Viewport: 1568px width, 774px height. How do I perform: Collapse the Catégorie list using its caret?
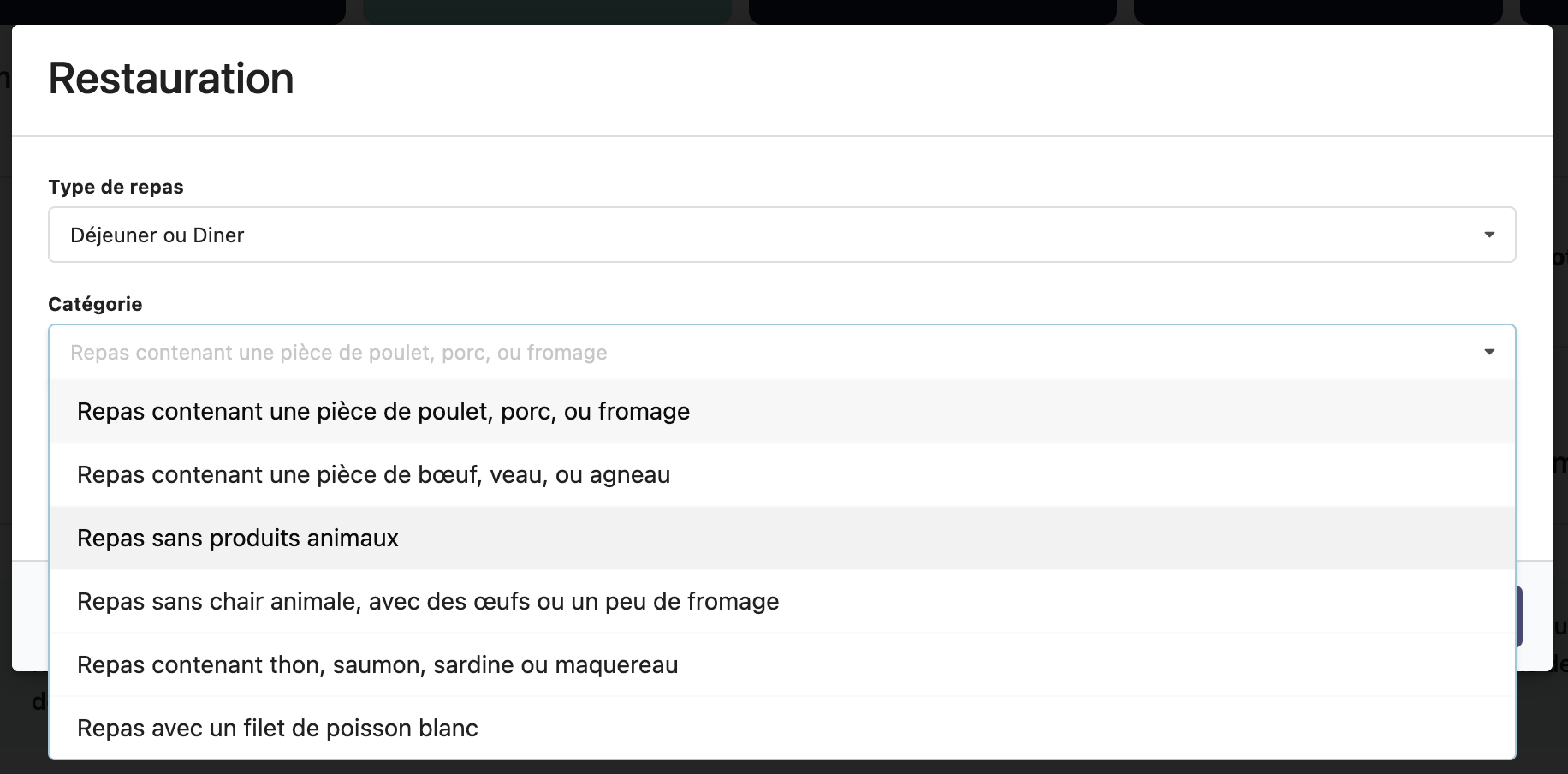coord(1488,352)
